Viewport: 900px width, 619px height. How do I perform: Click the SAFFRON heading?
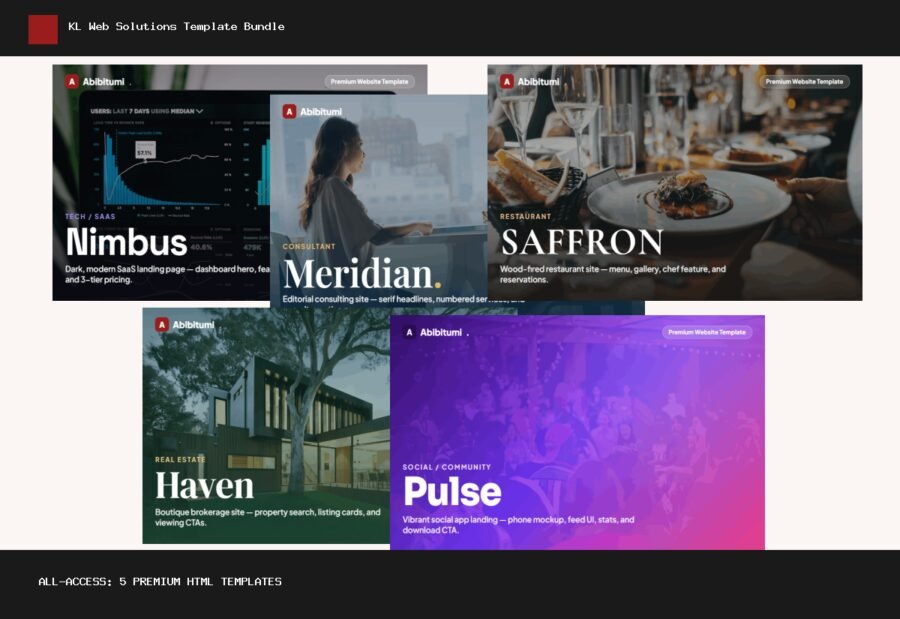(582, 242)
